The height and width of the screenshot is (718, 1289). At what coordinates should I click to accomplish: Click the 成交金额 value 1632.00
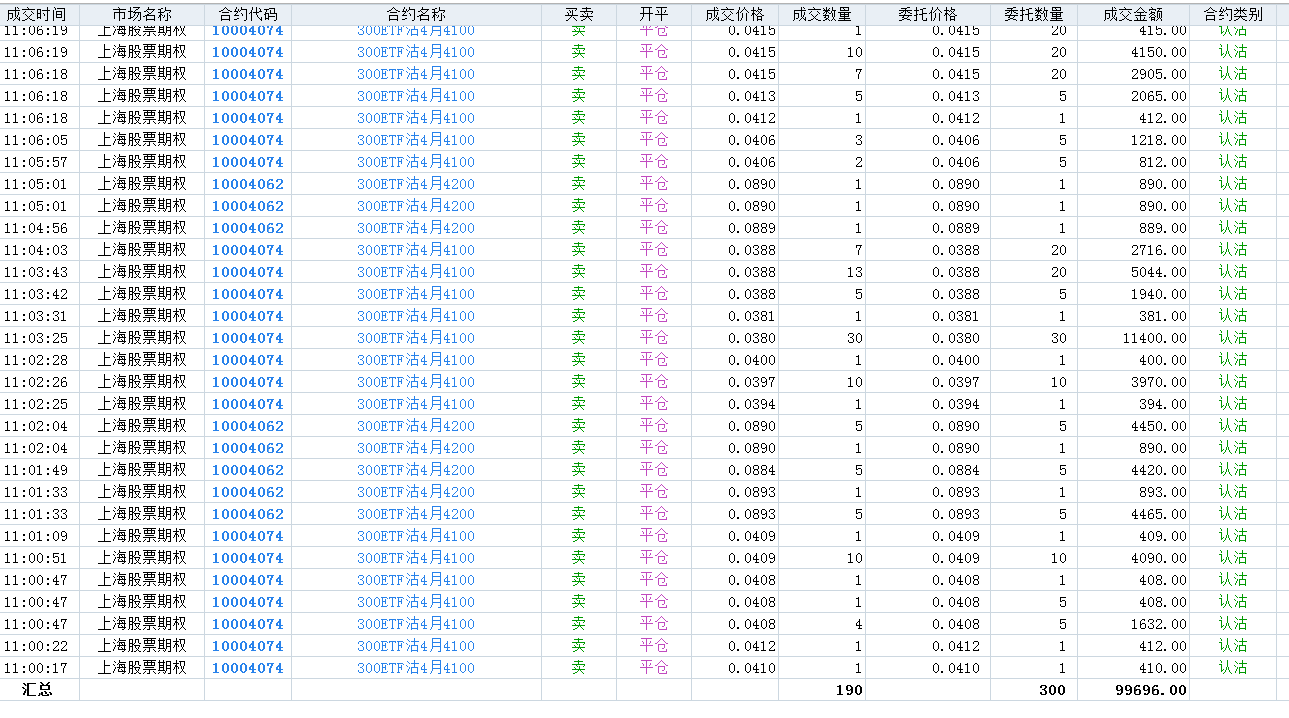(x=1158, y=624)
